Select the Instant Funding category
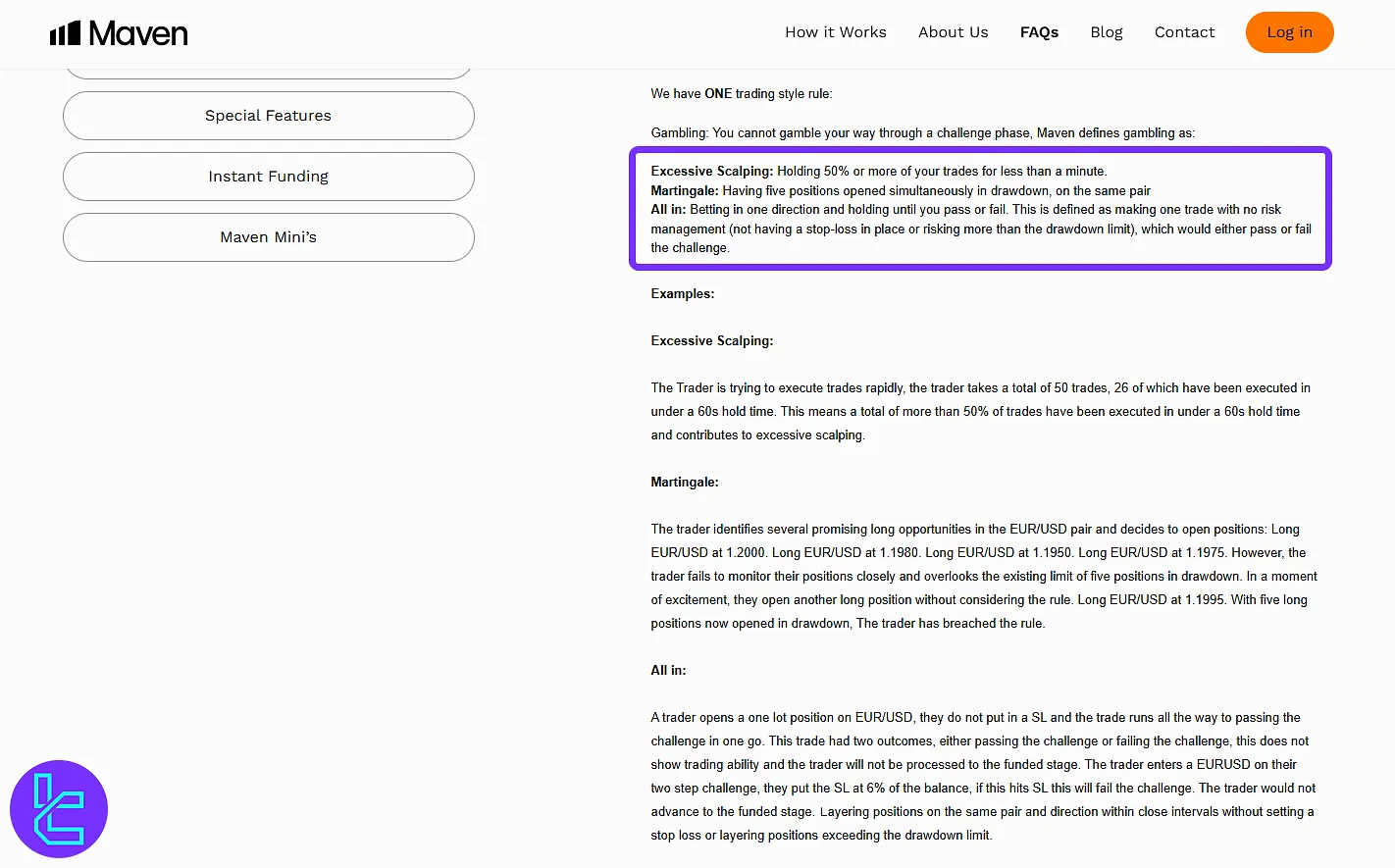This screenshot has height=868, width=1395. pyautogui.click(x=268, y=177)
